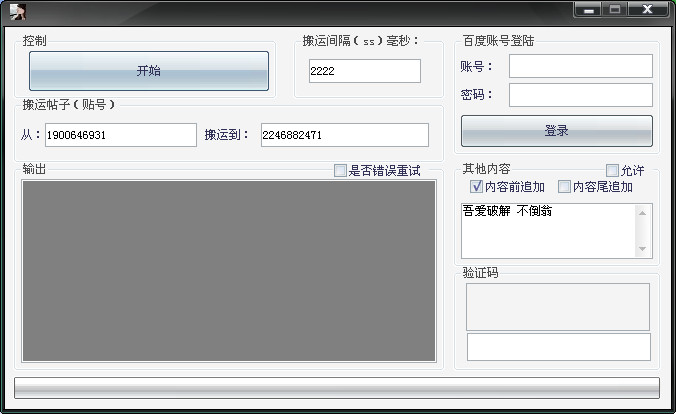Click the 开始 start button
Image resolution: width=676 pixels, height=414 pixels.
point(149,71)
